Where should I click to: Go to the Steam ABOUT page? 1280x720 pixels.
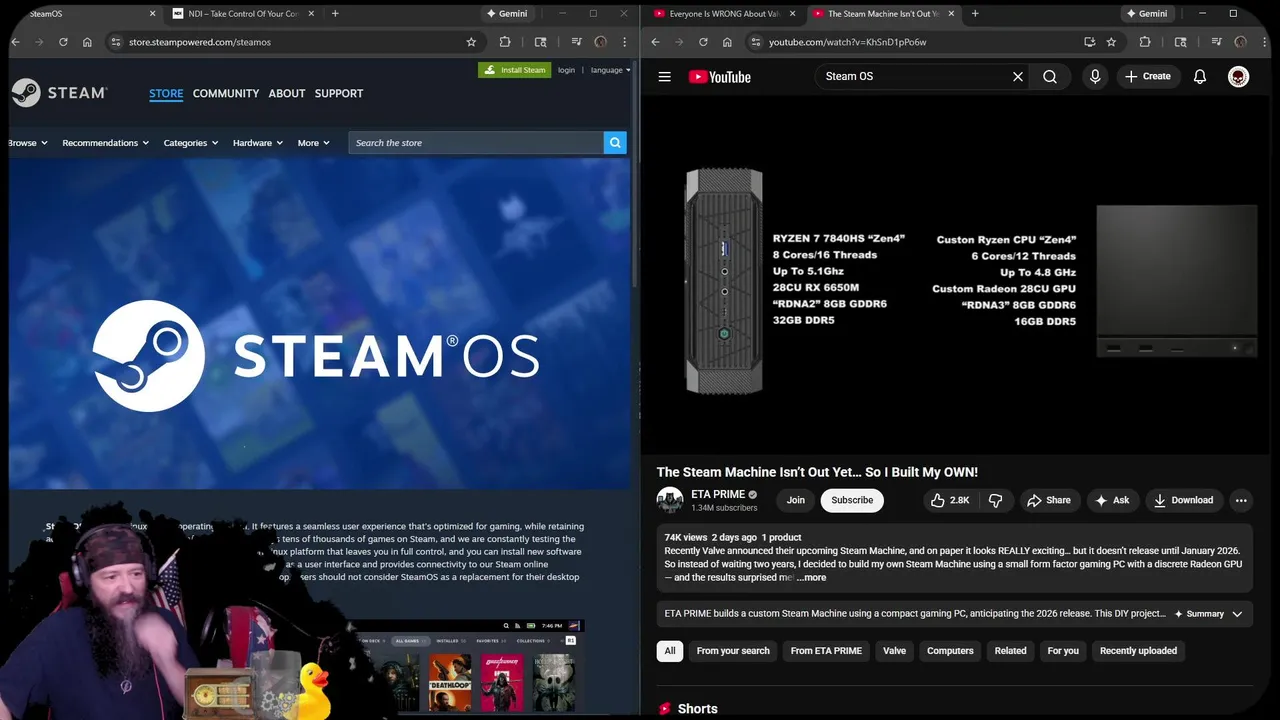click(x=287, y=93)
